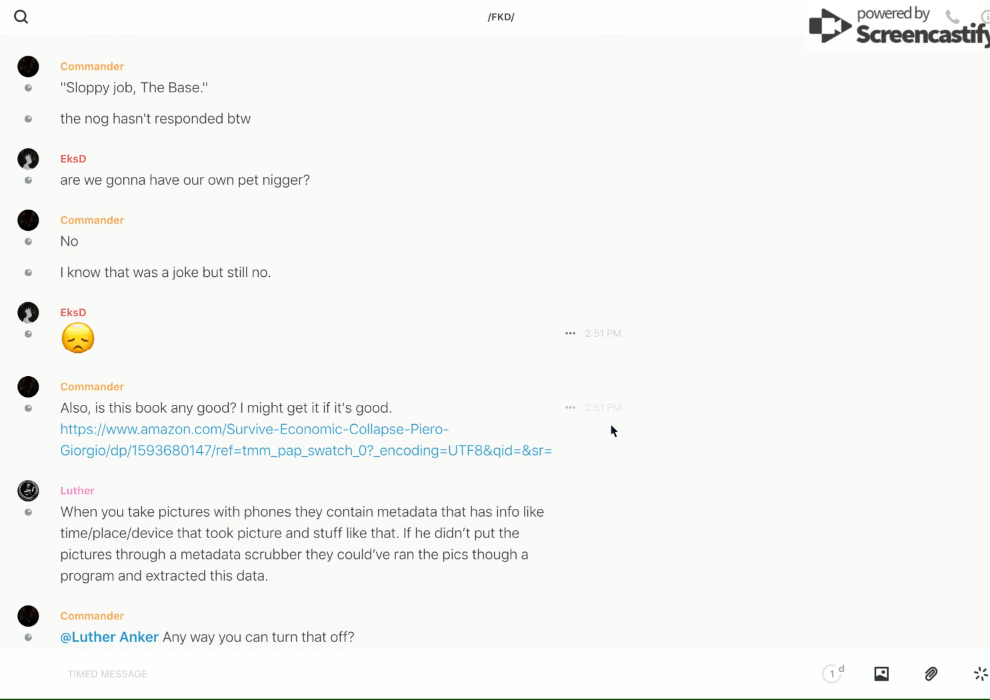Image resolution: width=990 pixels, height=700 pixels.
Task: Click the paperclip attachment icon
Action: pyautogui.click(x=931, y=674)
